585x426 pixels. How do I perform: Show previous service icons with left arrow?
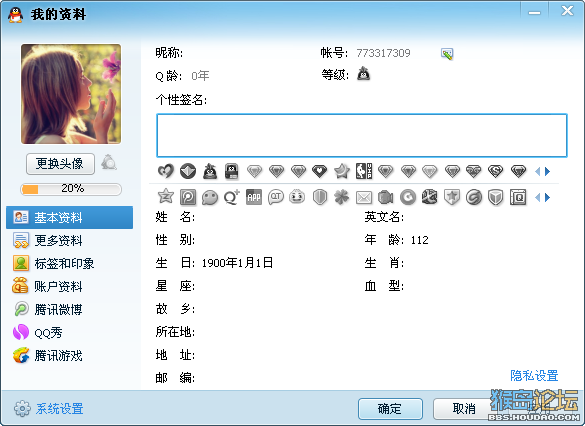tap(538, 197)
